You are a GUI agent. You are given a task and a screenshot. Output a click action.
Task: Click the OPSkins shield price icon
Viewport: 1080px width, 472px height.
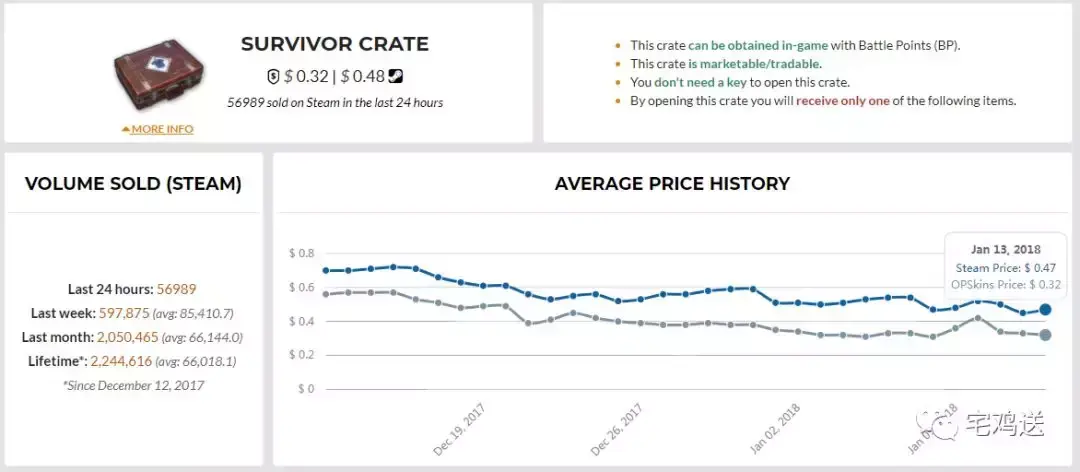(x=273, y=77)
